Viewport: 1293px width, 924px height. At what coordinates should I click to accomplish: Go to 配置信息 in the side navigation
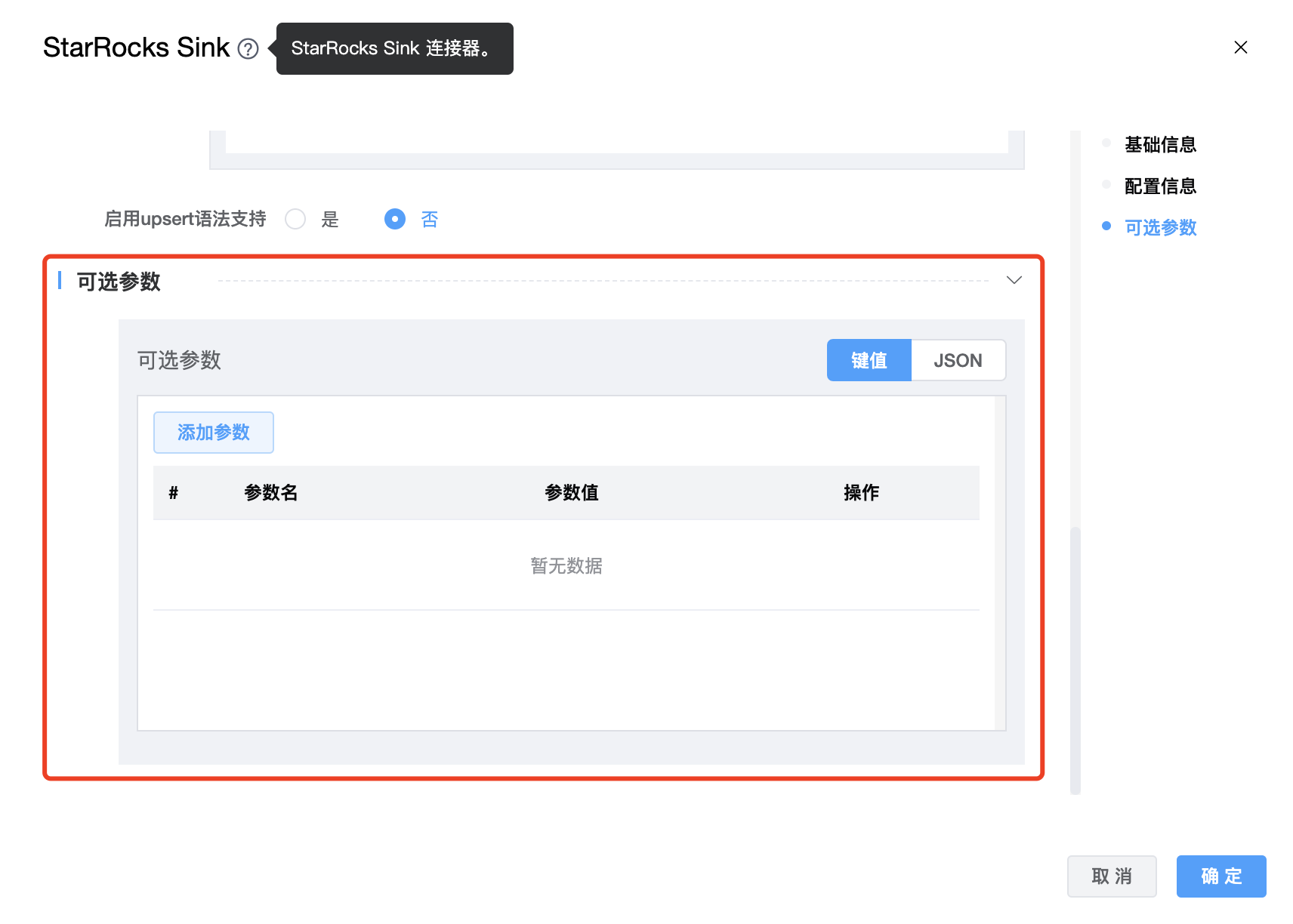(x=1160, y=186)
